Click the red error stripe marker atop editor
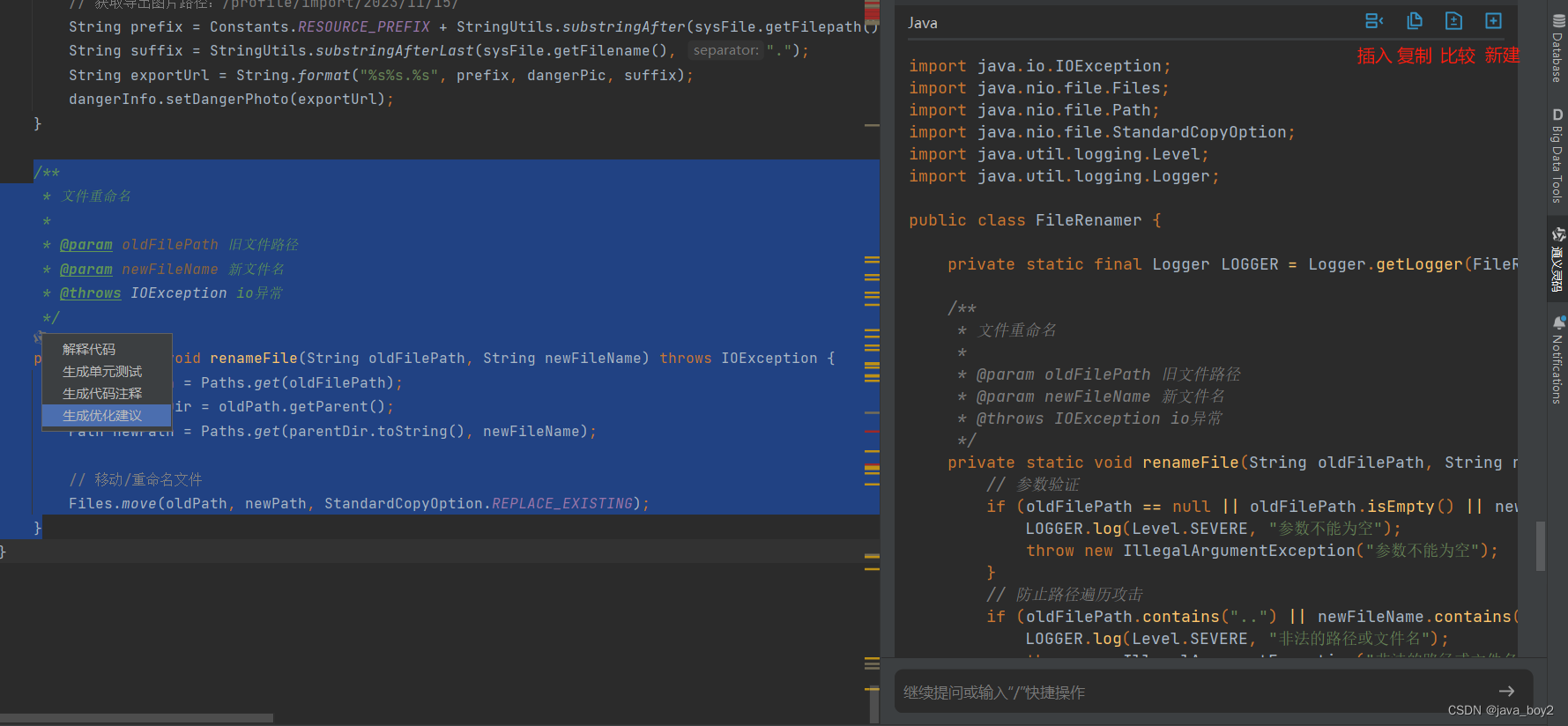Image resolution: width=1568 pixels, height=726 pixels. (872, 12)
